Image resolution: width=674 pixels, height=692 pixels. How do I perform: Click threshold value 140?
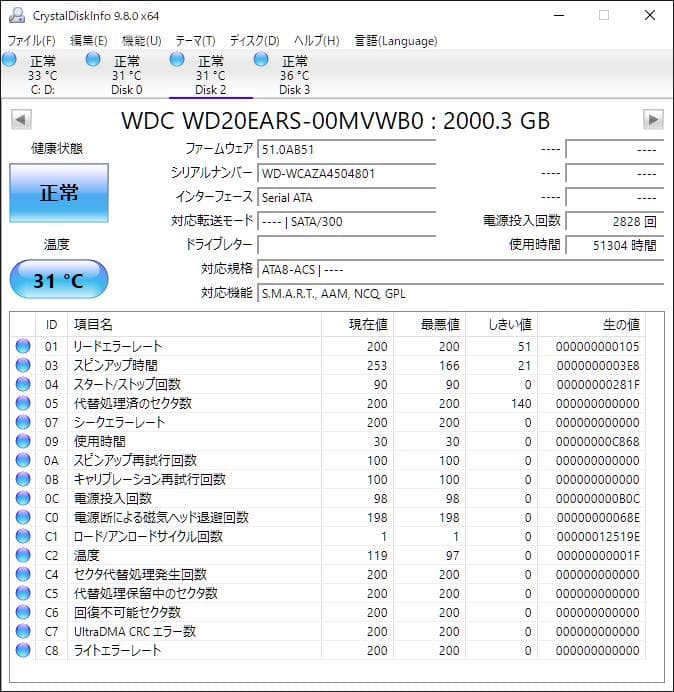[521, 403]
